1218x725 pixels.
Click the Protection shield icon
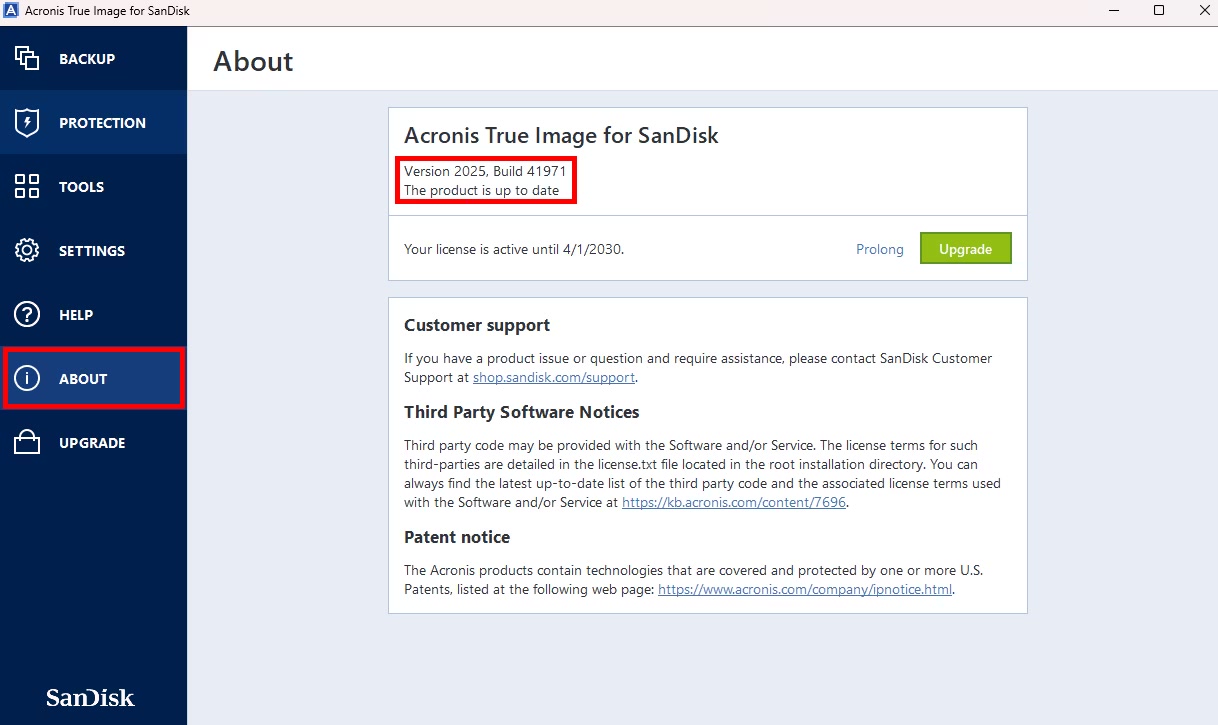[27, 123]
